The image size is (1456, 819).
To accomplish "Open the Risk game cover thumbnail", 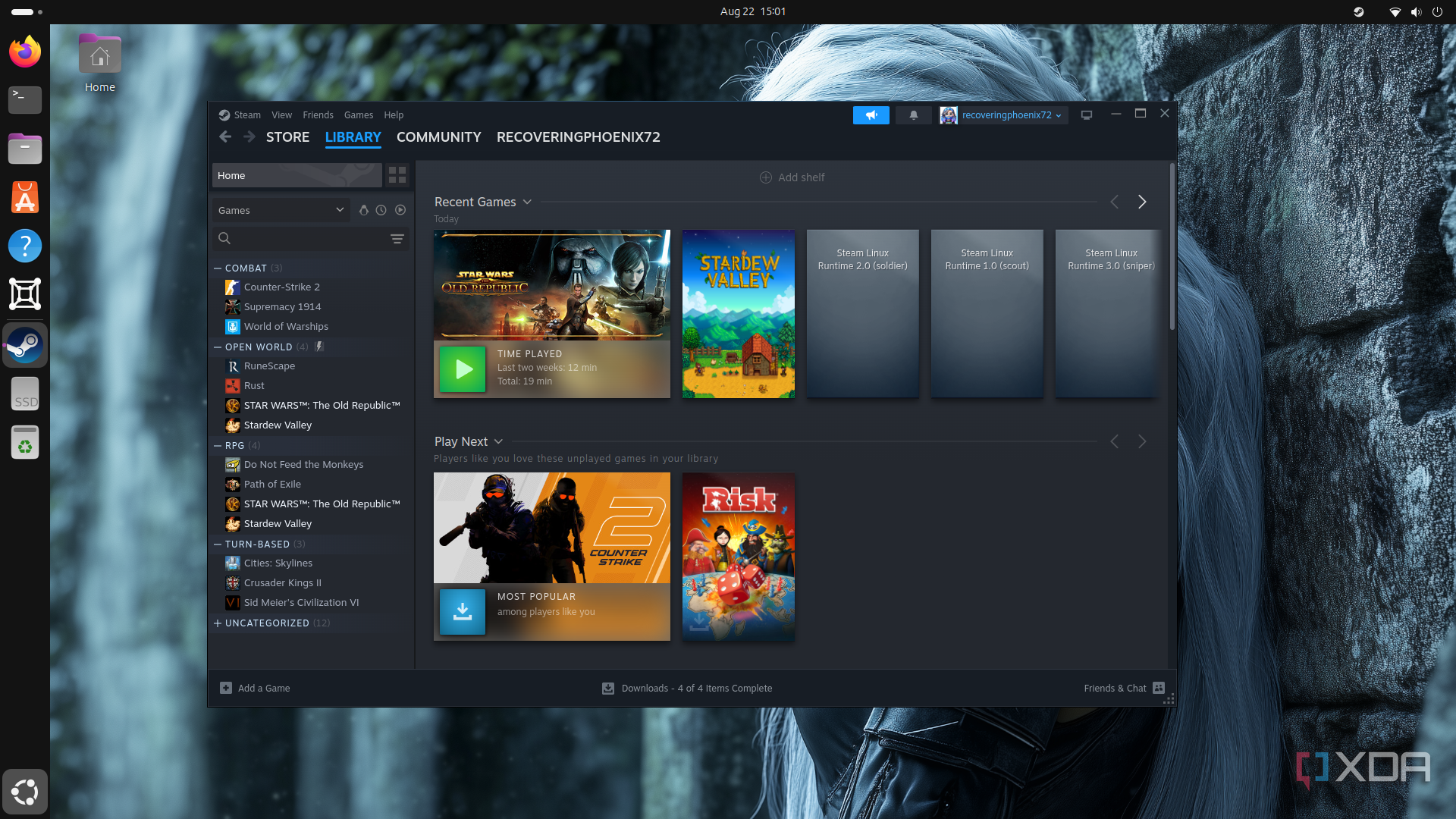I will tap(739, 557).
